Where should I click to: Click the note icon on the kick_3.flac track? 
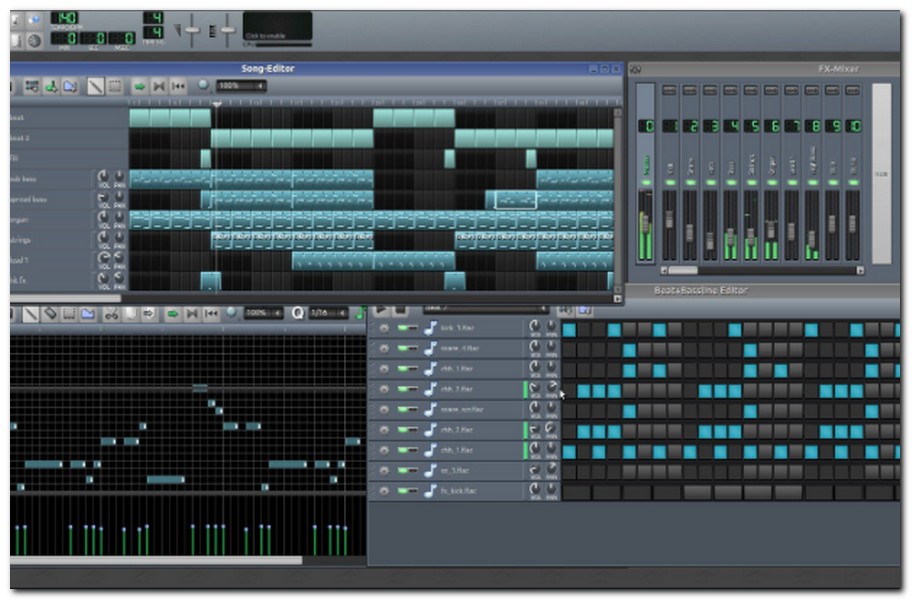(430, 328)
